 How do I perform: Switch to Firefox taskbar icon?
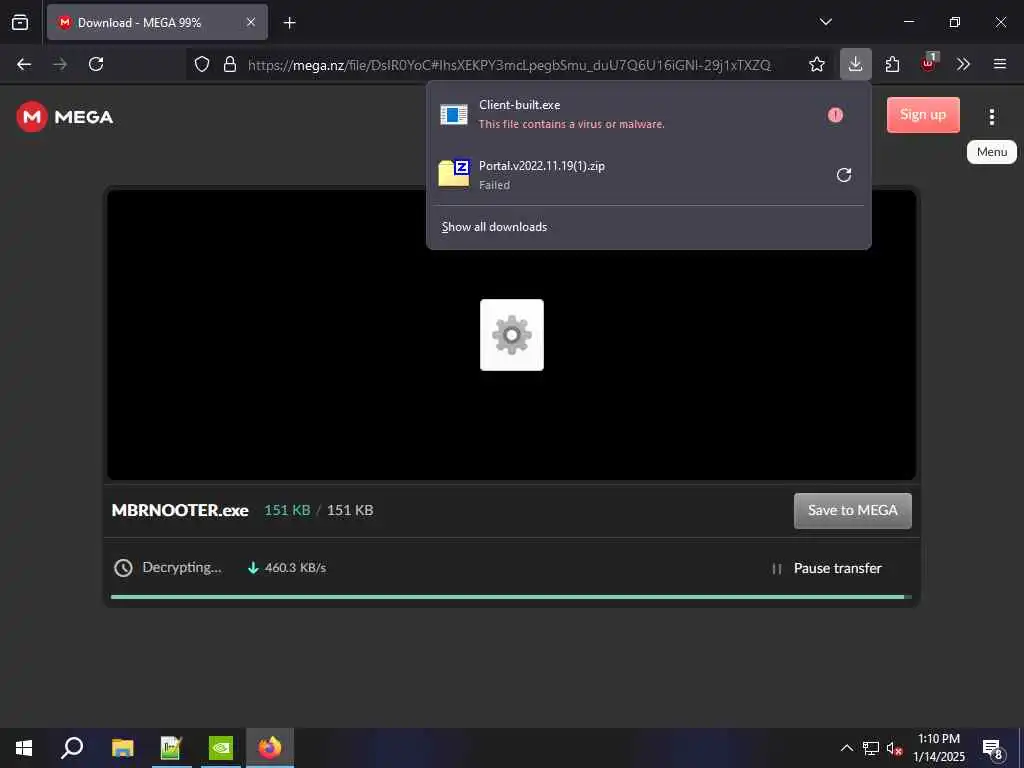click(270, 748)
